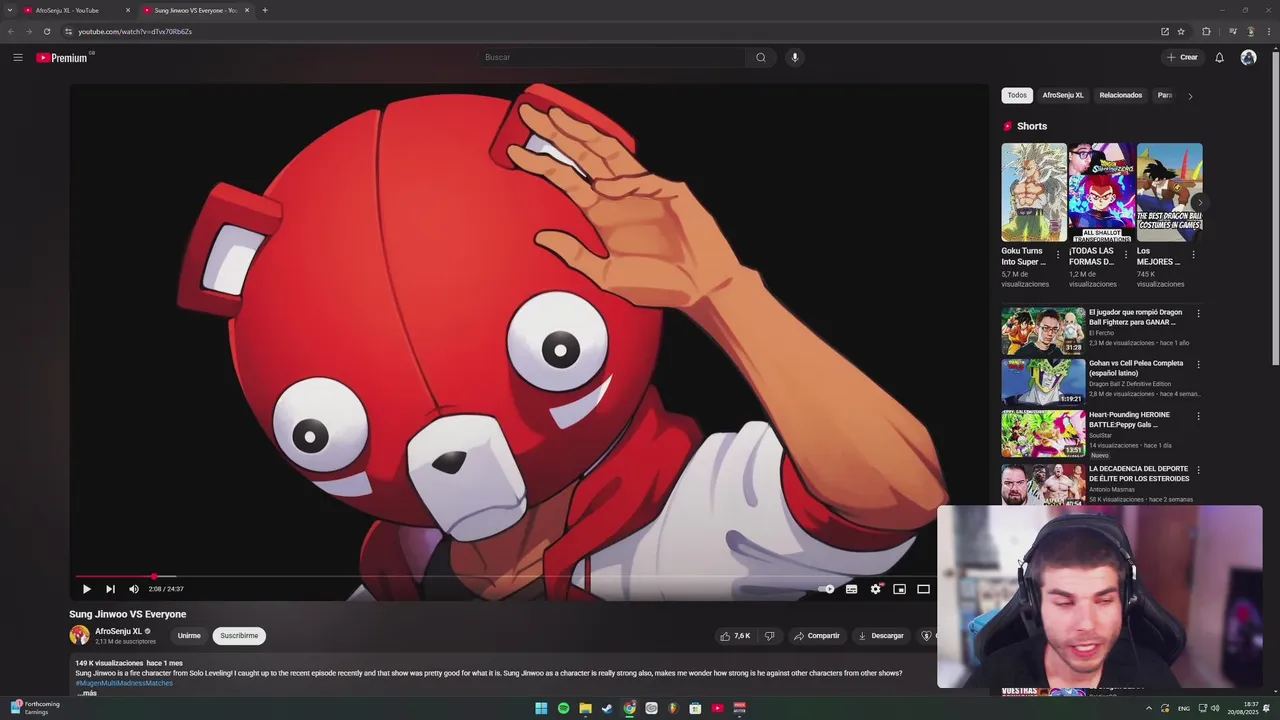This screenshot has height=720, width=1280.
Task: Like the video with 7,6 K likes
Action: point(735,636)
